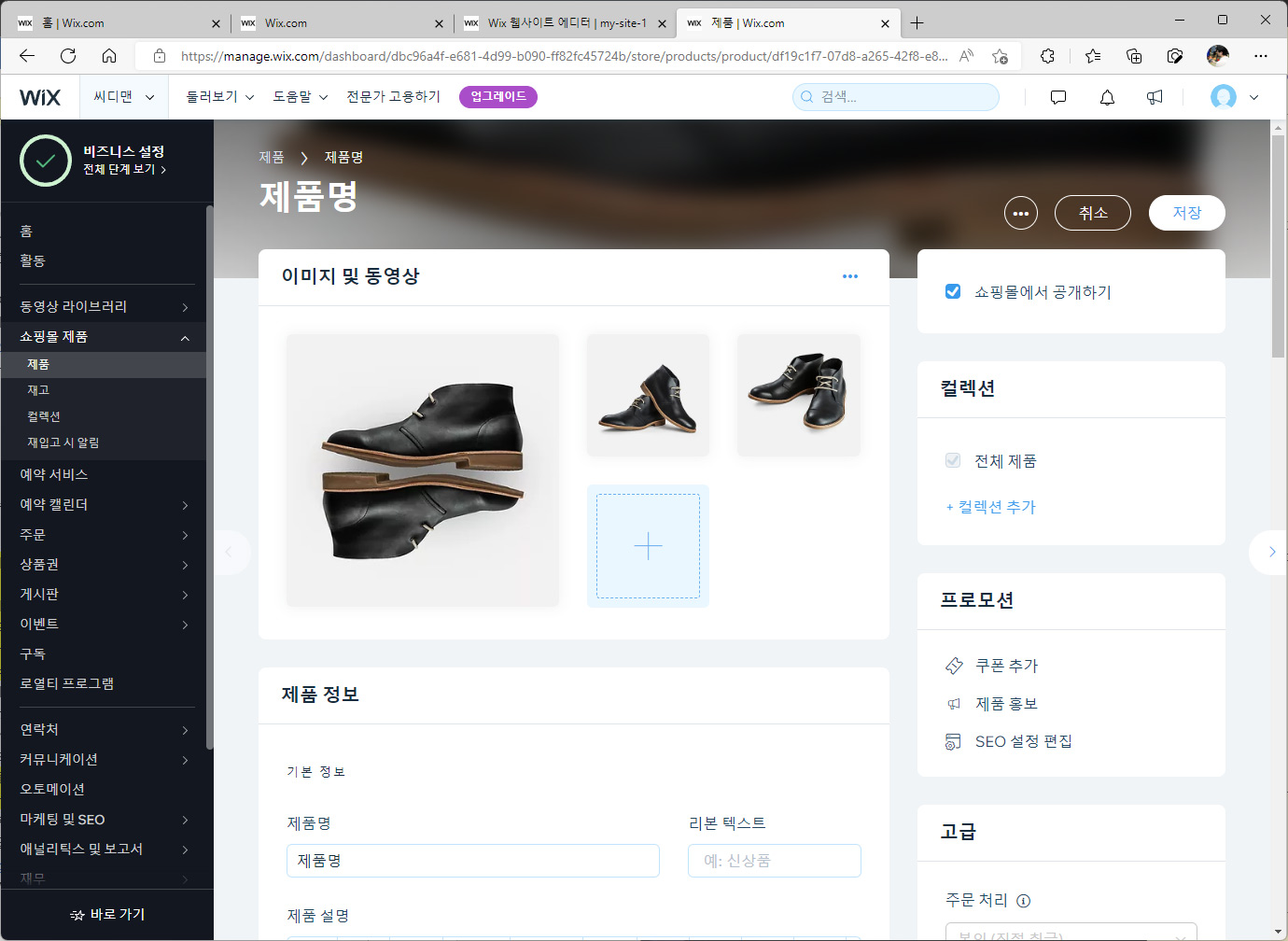Click the SEO 설정 편집 icon
Viewport: 1288px width, 941px height.
pyautogui.click(x=953, y=741)
